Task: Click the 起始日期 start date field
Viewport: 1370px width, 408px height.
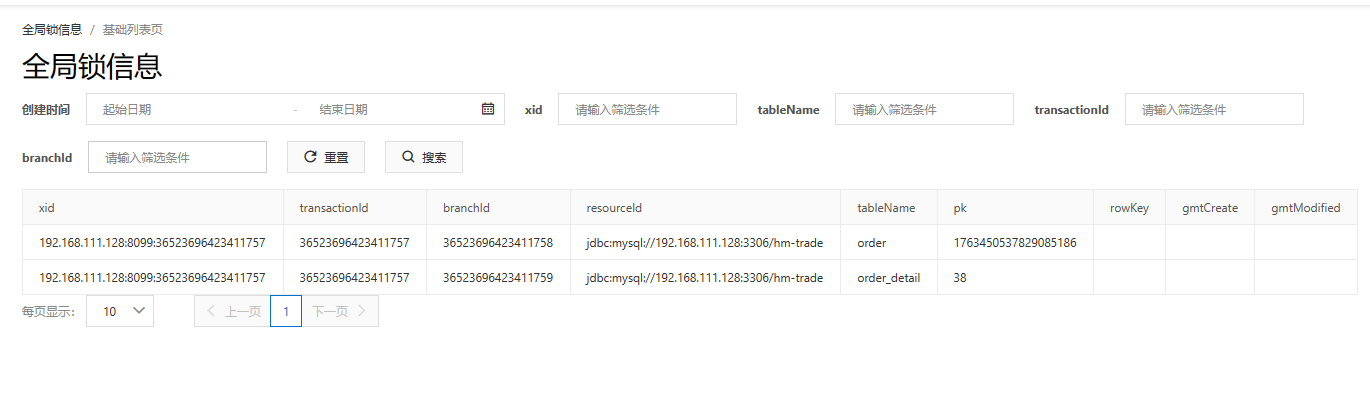Action: click(190, 109)
